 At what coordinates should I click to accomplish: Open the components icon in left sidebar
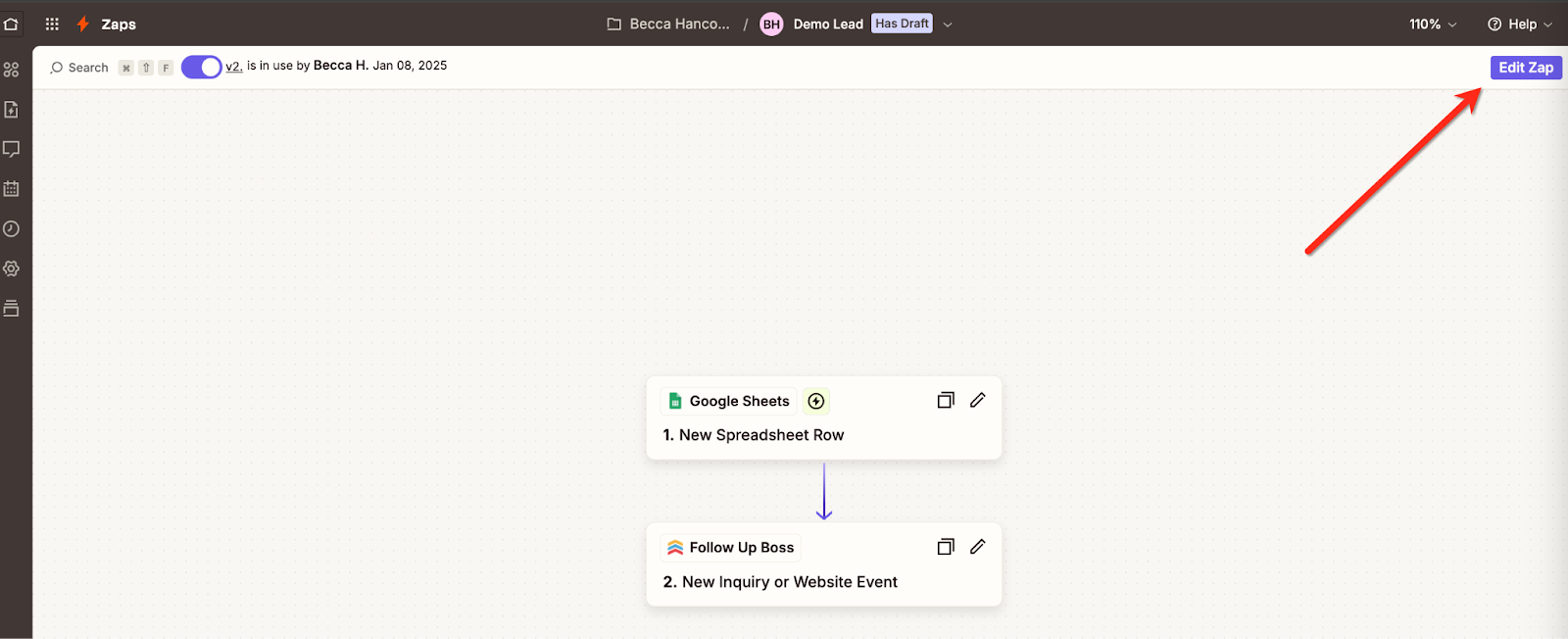click(12, 70)
